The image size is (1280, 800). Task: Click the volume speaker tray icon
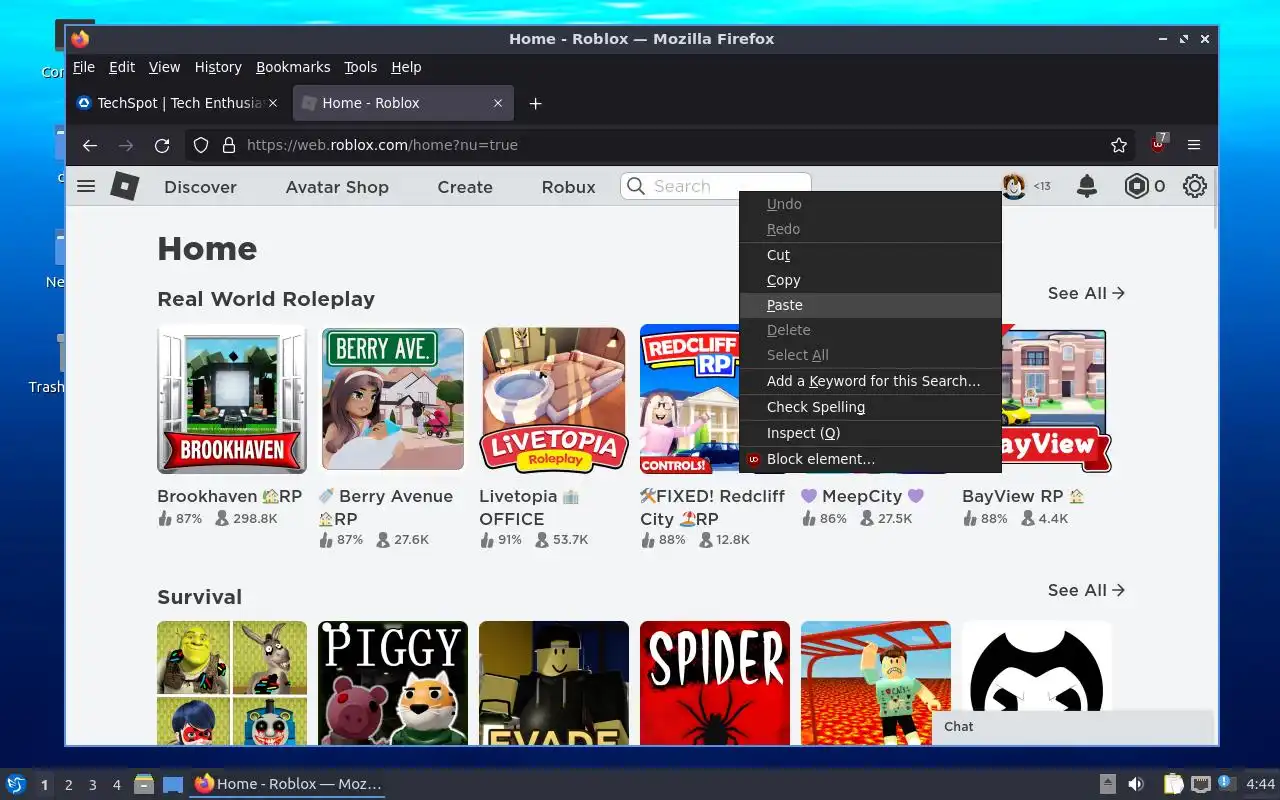(1135, 784)
